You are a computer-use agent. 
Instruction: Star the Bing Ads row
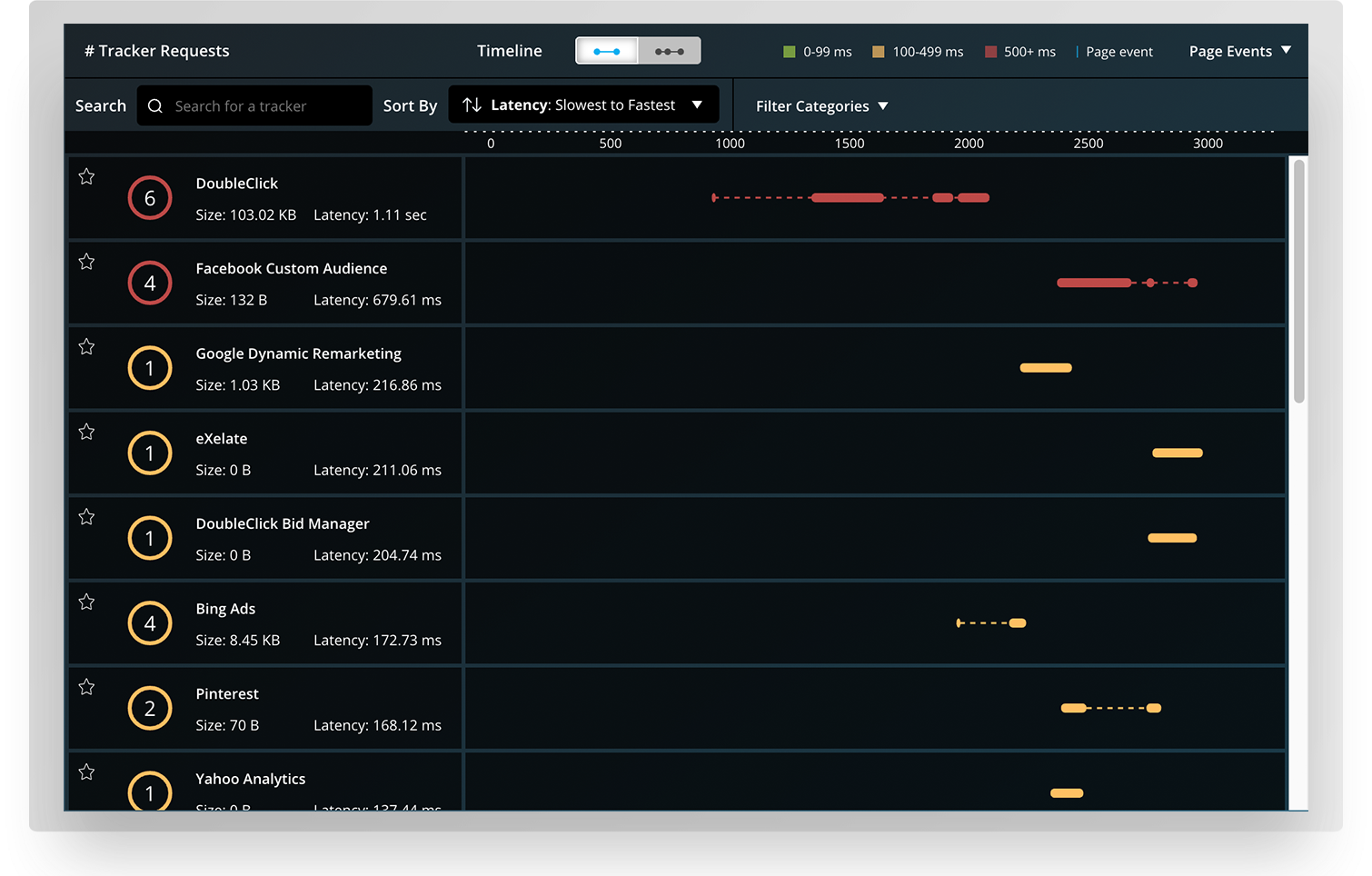pyautogui.click(x=86, y=602)
